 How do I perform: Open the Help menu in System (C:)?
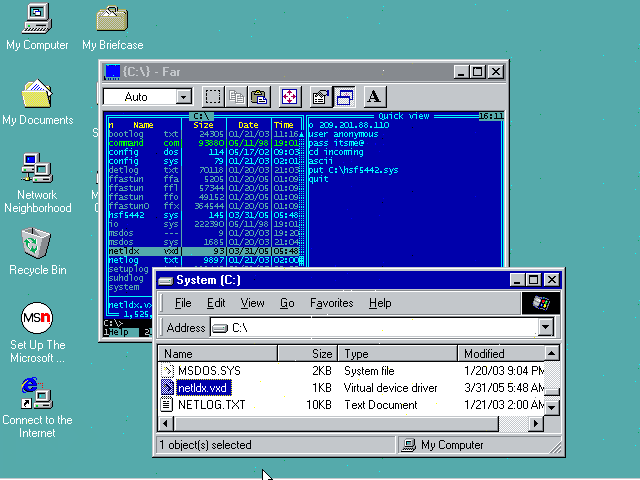pos(380,303)
